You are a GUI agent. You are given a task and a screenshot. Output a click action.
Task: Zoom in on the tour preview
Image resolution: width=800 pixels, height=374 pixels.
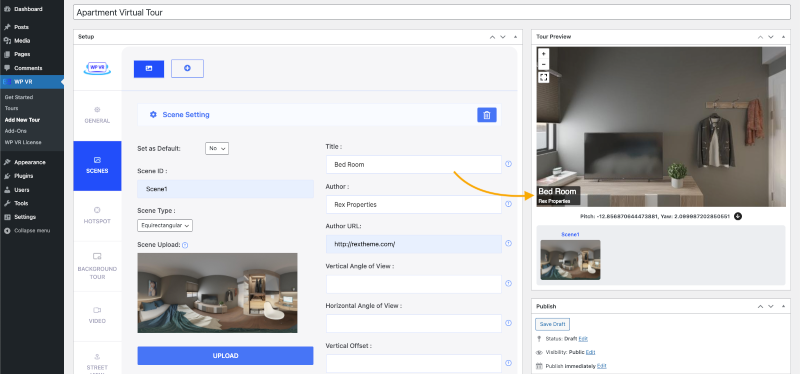pyautogui.click(x=543, y=54)
